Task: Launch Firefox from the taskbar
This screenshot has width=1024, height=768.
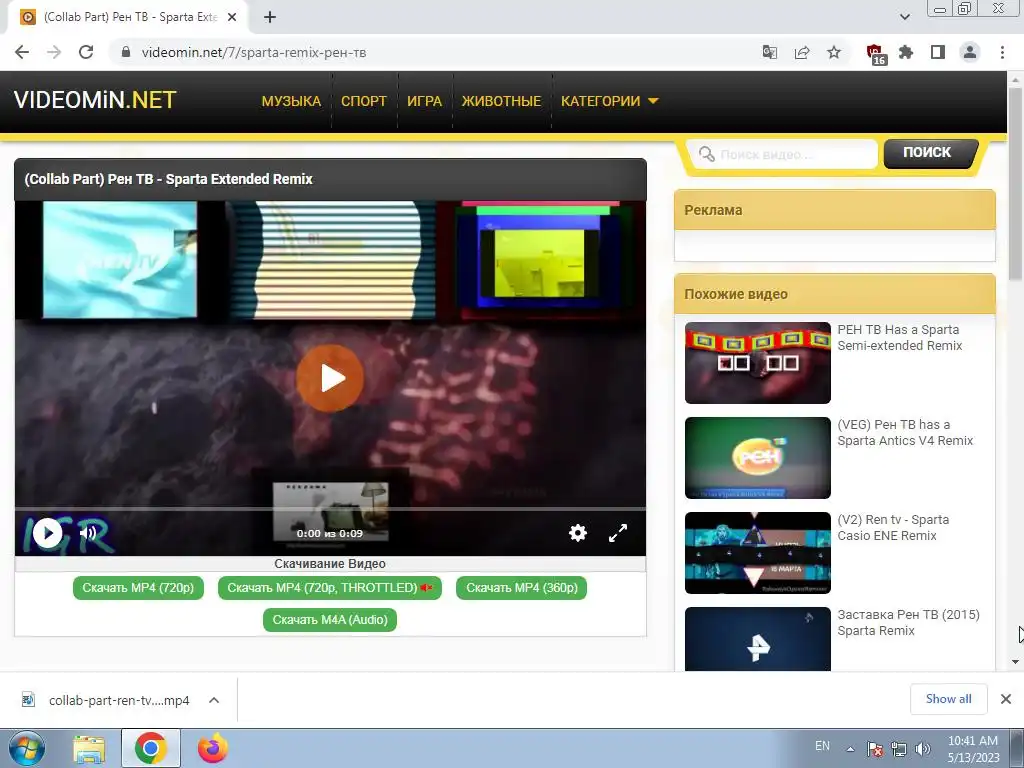Action: click(213, 749)
